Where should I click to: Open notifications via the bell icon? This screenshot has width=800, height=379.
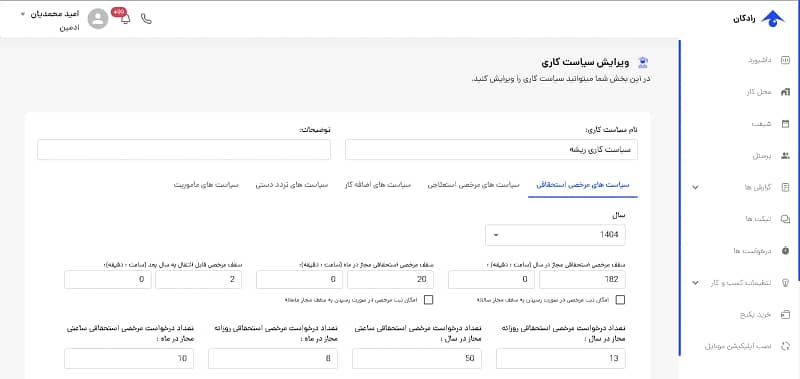125,19
